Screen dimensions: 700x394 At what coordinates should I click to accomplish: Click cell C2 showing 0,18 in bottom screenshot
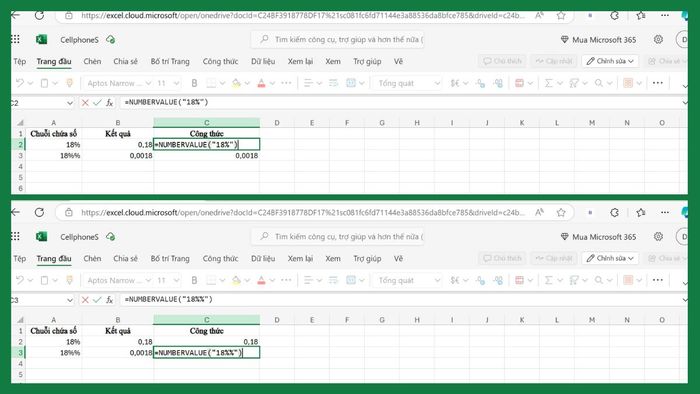click(x=206, y=342)
